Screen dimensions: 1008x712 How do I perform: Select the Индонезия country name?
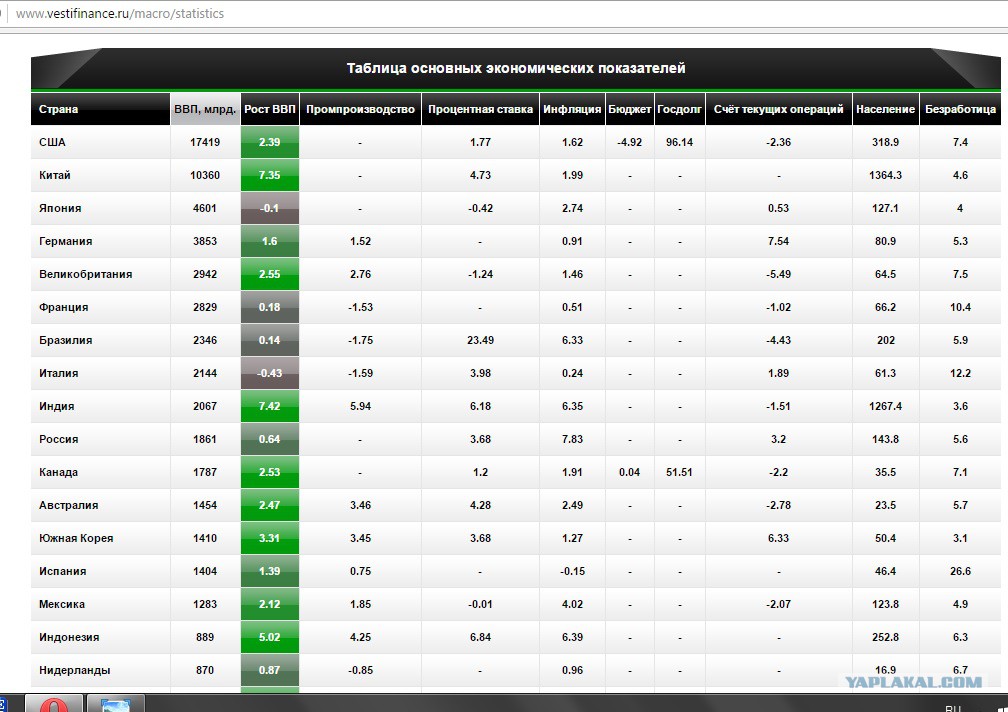pos(69,637)
